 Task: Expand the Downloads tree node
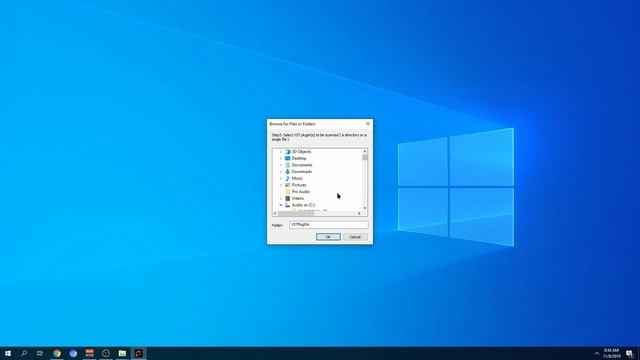[x=281, y=172]
